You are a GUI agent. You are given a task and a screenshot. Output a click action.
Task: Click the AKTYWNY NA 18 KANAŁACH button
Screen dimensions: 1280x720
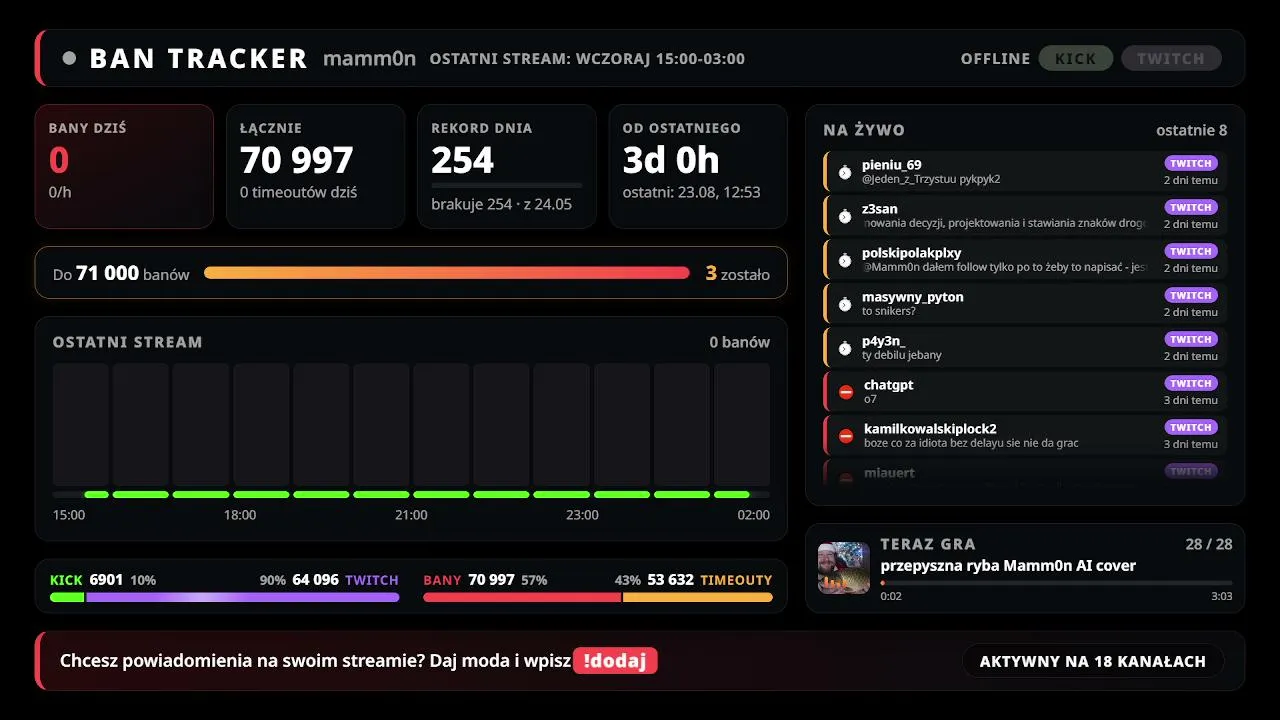(x=1093, y=661)
